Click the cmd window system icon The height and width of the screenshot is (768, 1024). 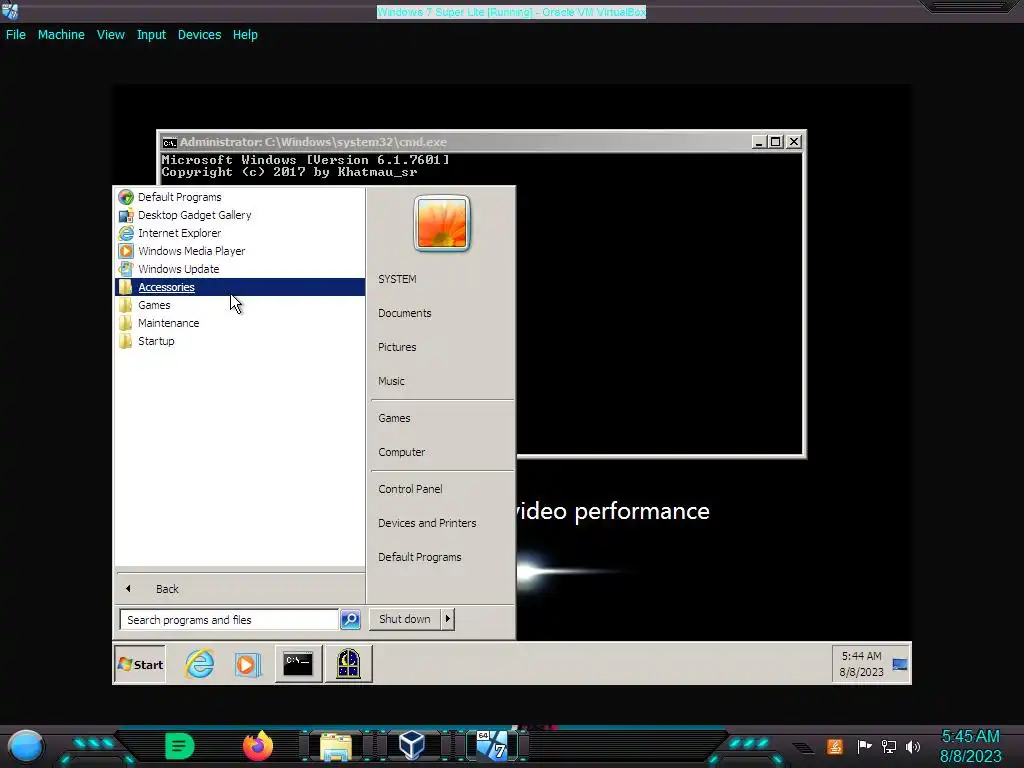click(170, 142)
